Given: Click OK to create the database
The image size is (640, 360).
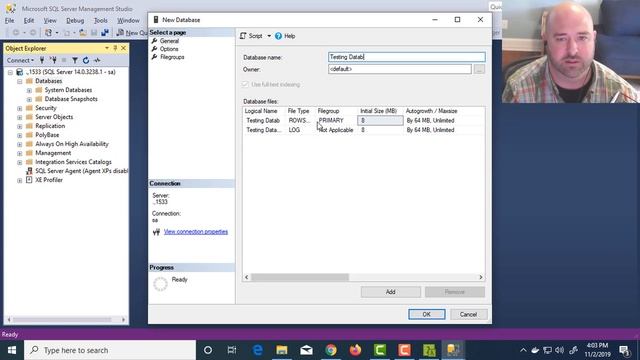Looking at the screenshot, I should click(x=427, y=314).
